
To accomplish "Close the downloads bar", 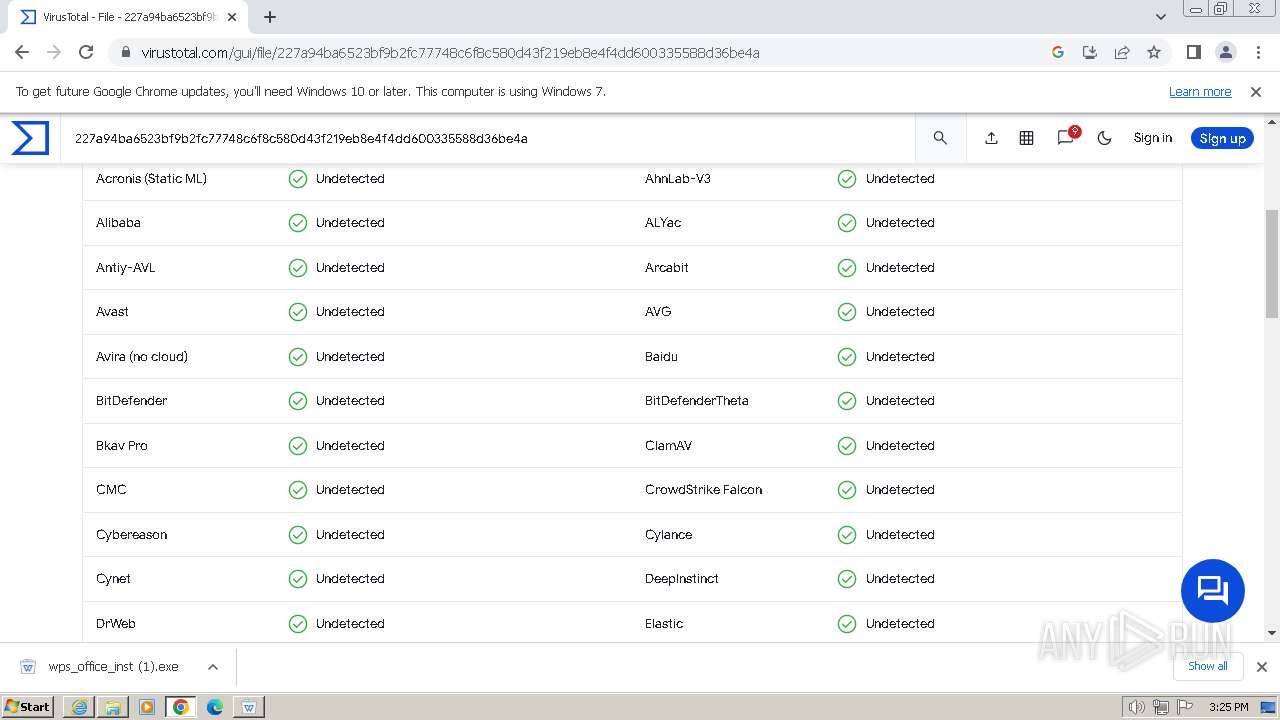I will coord(1262,667).
